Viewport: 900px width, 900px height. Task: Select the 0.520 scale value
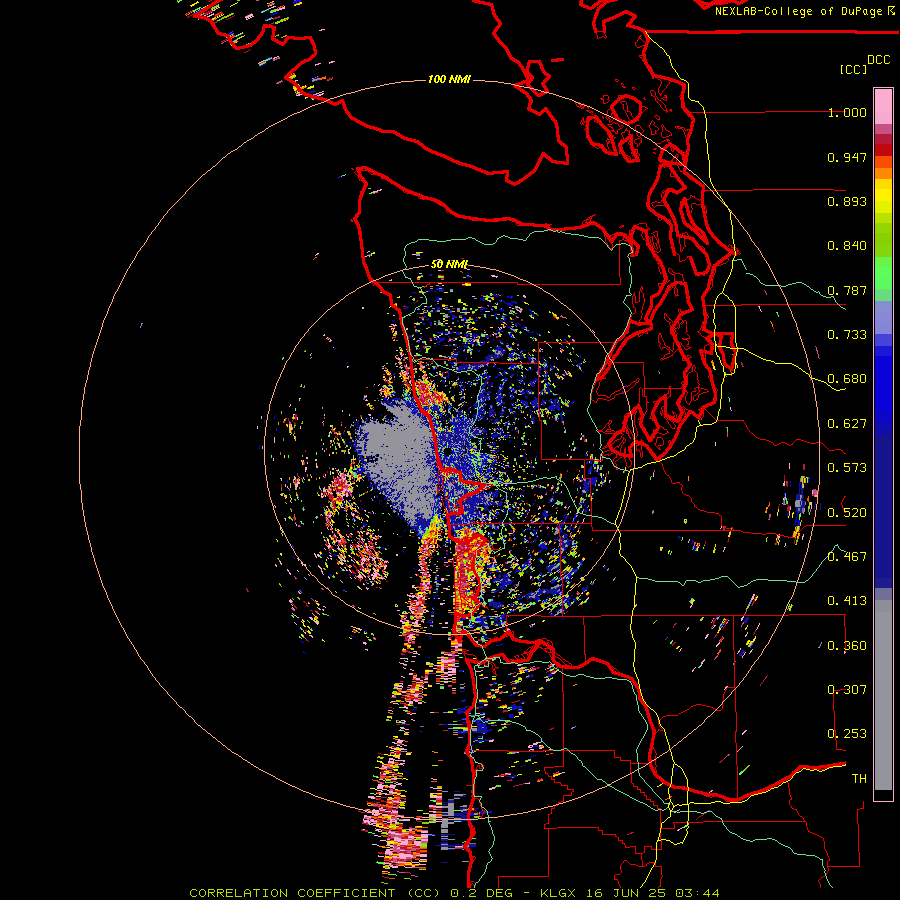click(847, 513)
